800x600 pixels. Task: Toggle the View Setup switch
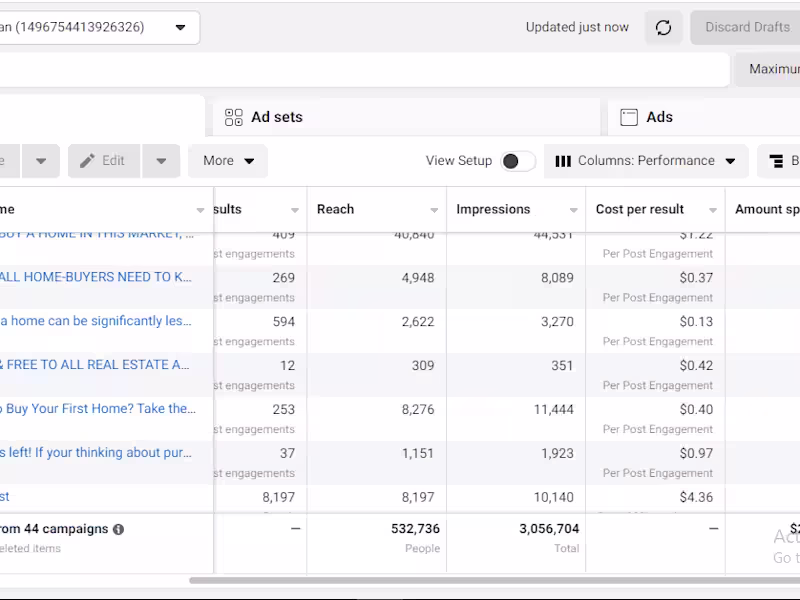(518, 161)
